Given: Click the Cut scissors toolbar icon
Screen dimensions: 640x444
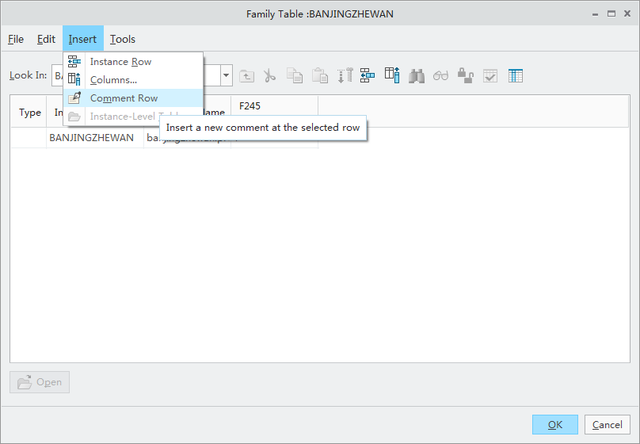Looking at the screenshot, I should pyautogui.click(x=269, y=76).
